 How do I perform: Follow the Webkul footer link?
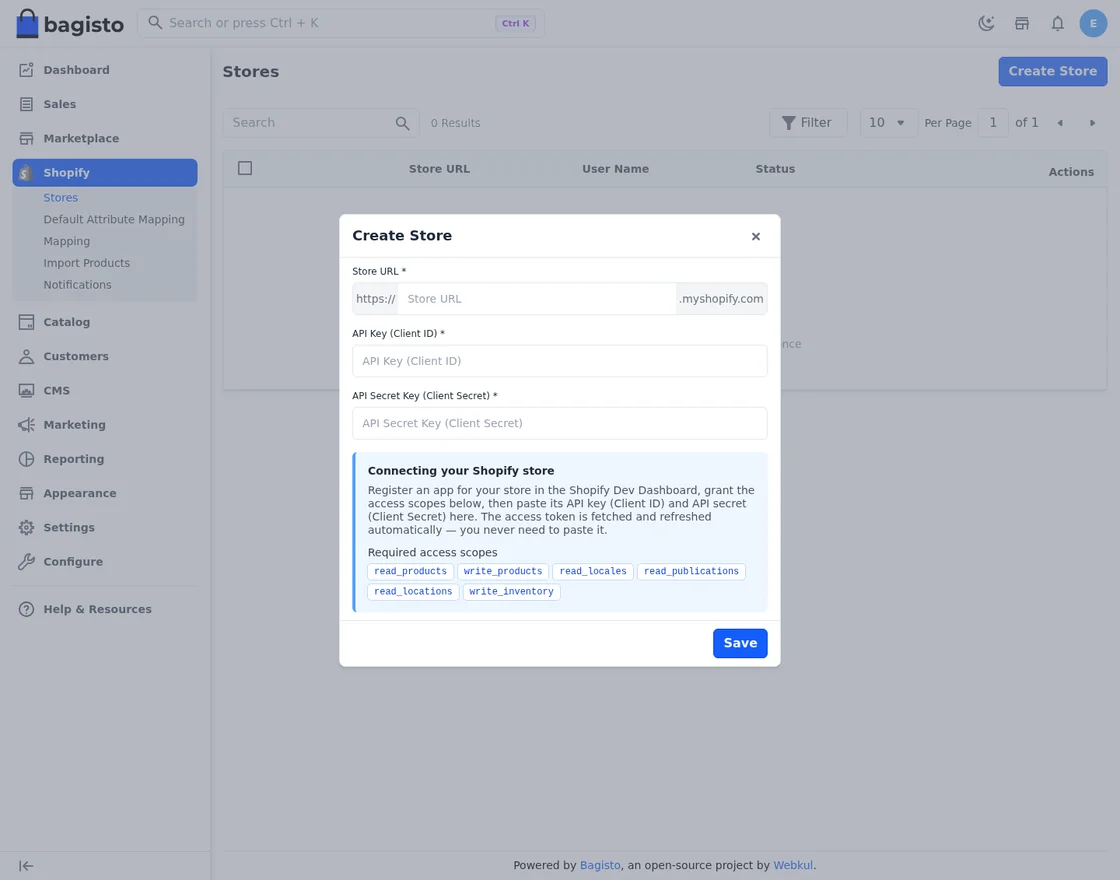point(793,865)
